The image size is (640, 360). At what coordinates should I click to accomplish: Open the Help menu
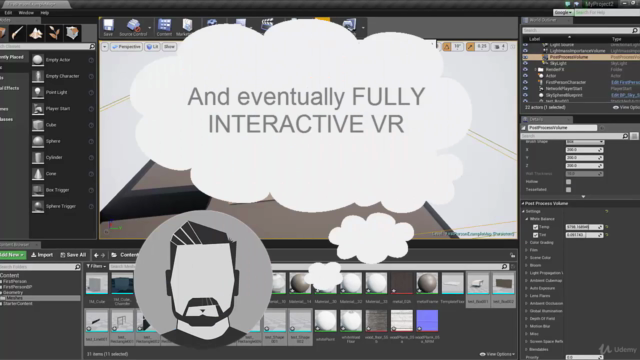45,13
